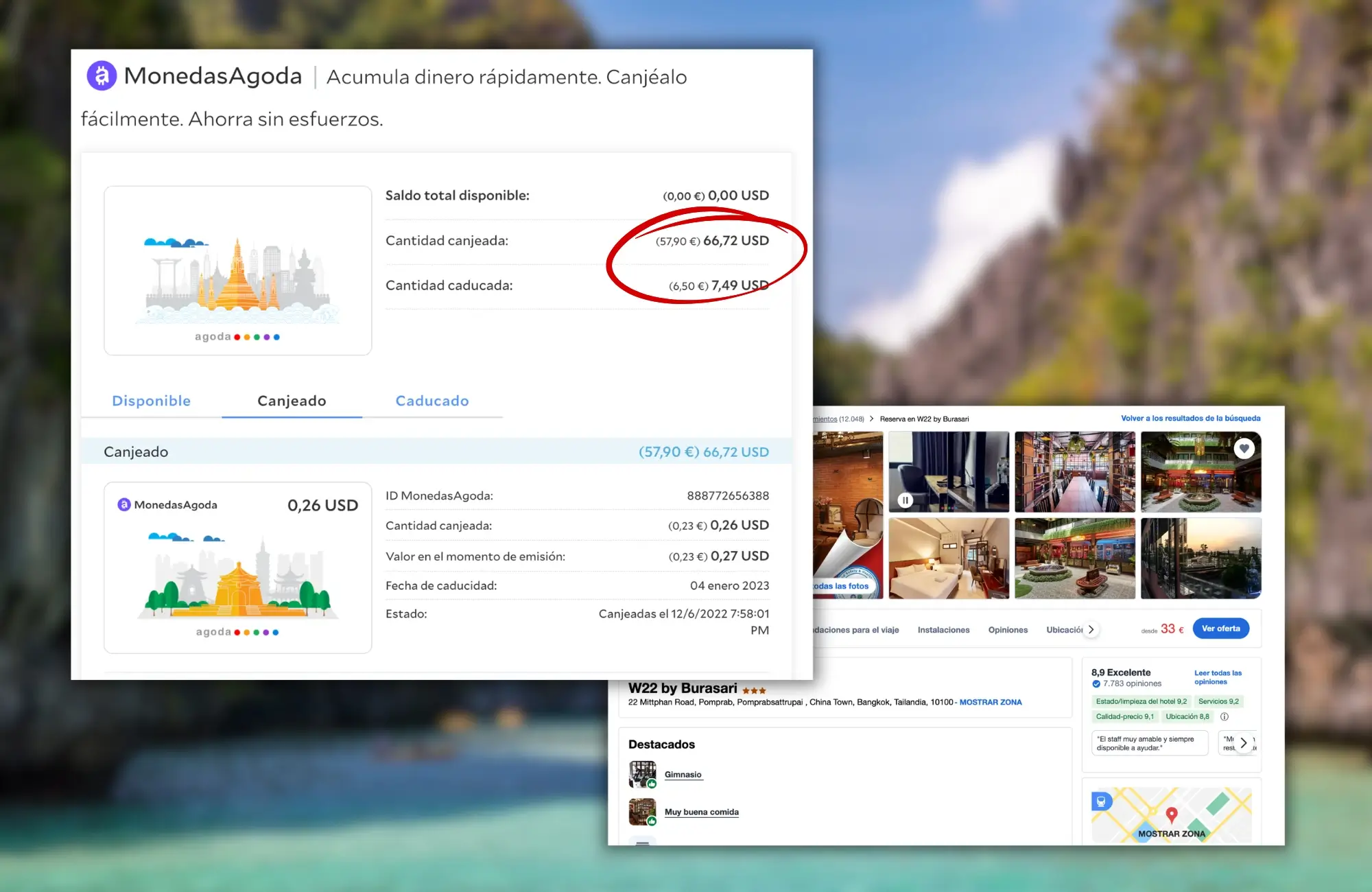Click the red location pin on map

(1172, 814)
